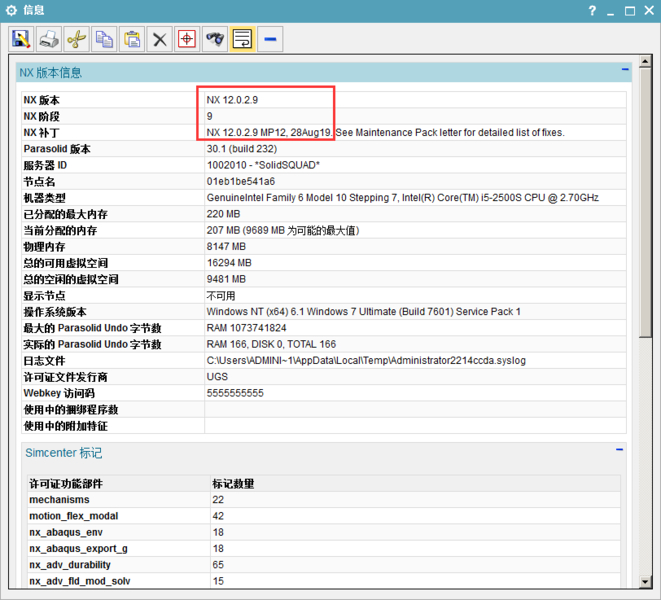
Task: Click the nx_abaqus_env entry
Action: pos(66,533)
